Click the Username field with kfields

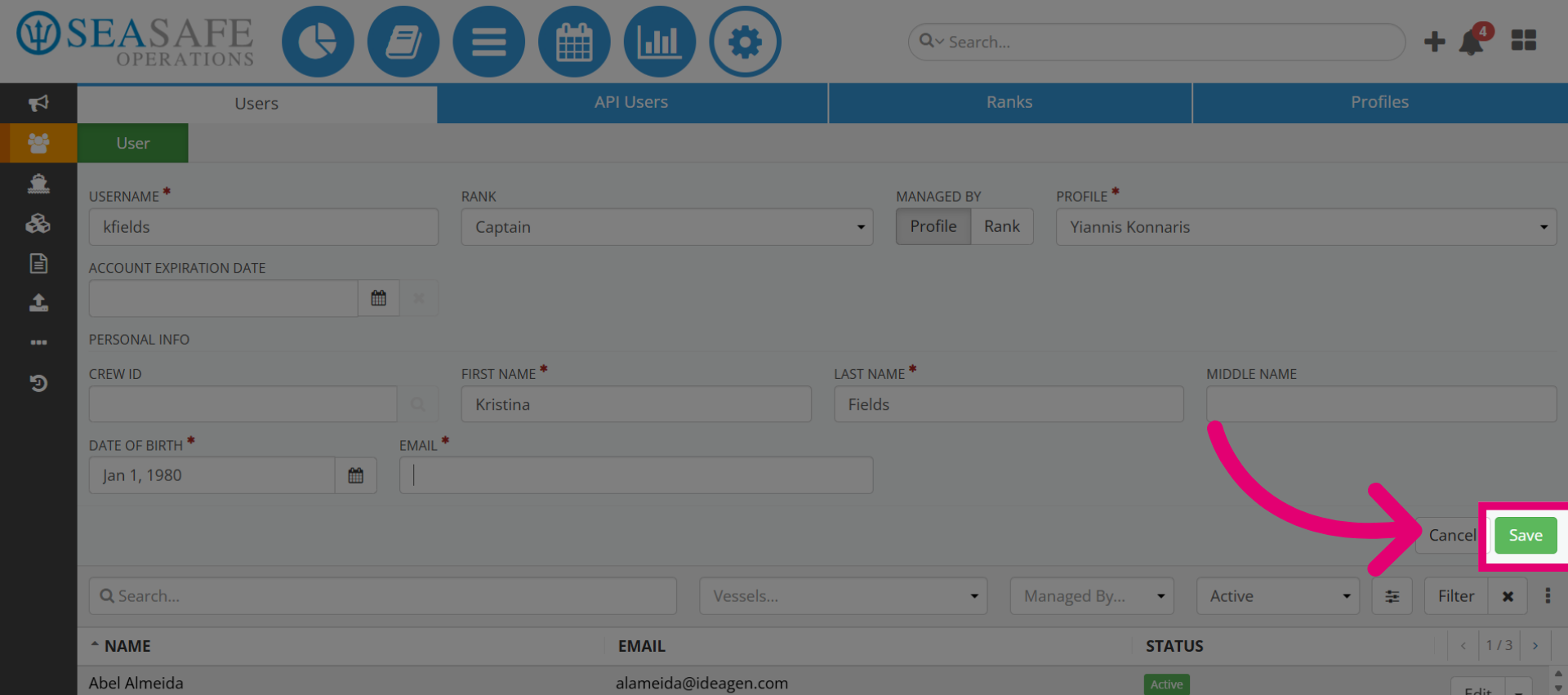tap(264, 227)
